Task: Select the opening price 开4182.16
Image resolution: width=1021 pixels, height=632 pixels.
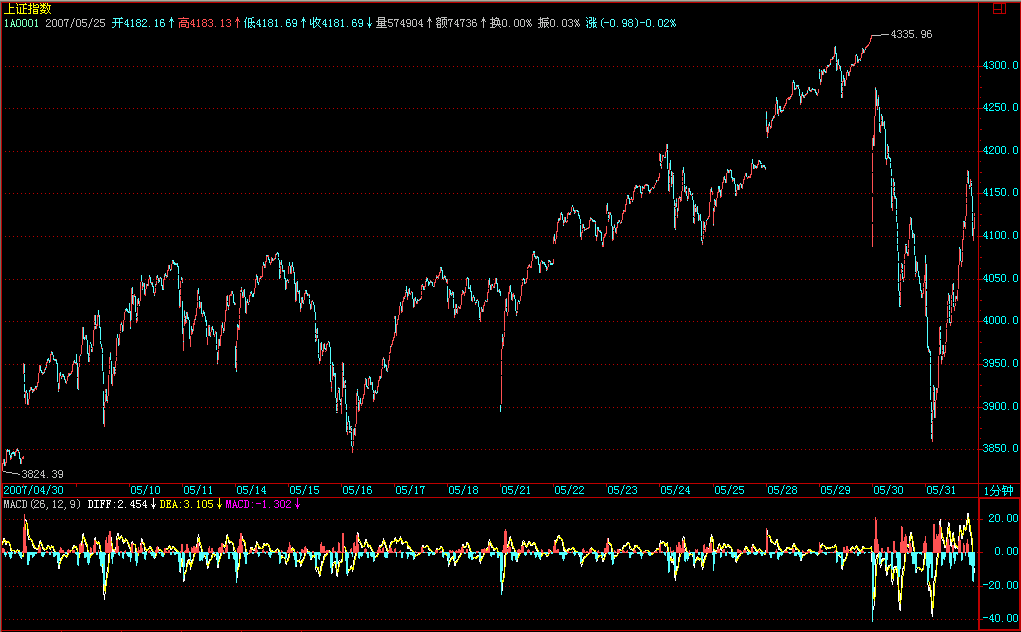Action: point(141,21)
